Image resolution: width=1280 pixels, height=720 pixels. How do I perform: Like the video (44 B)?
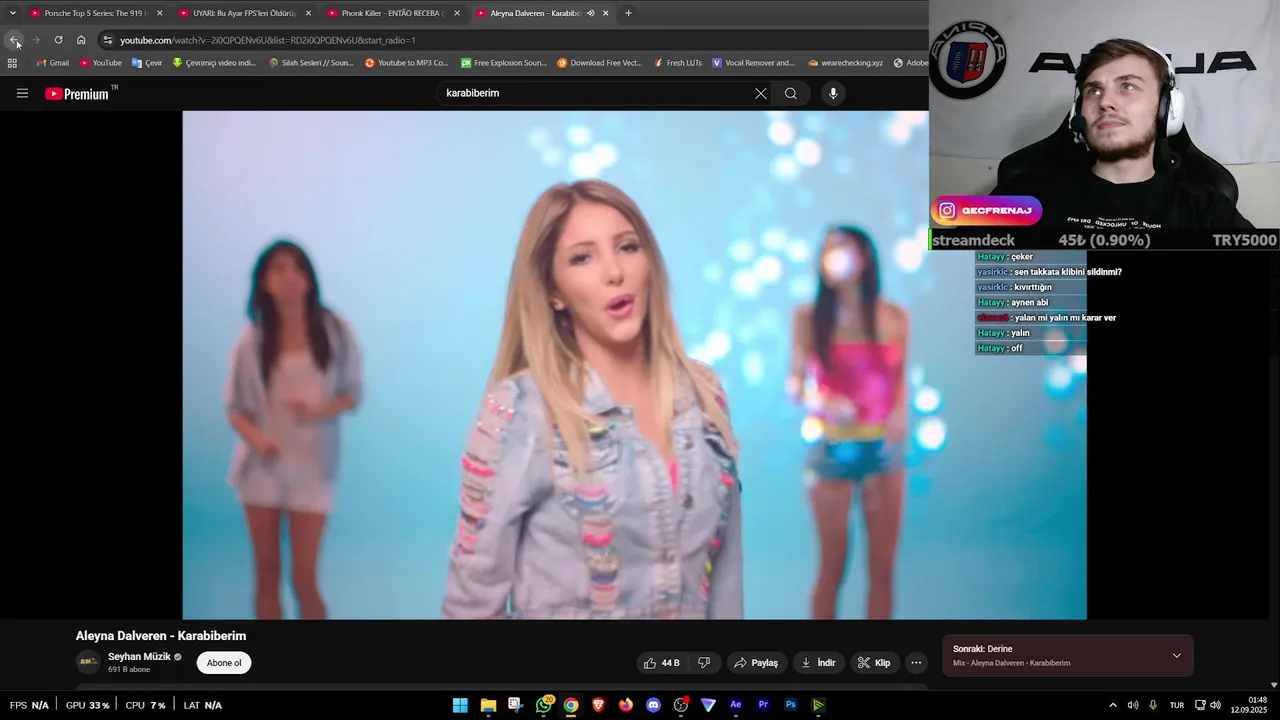(662, 663)
